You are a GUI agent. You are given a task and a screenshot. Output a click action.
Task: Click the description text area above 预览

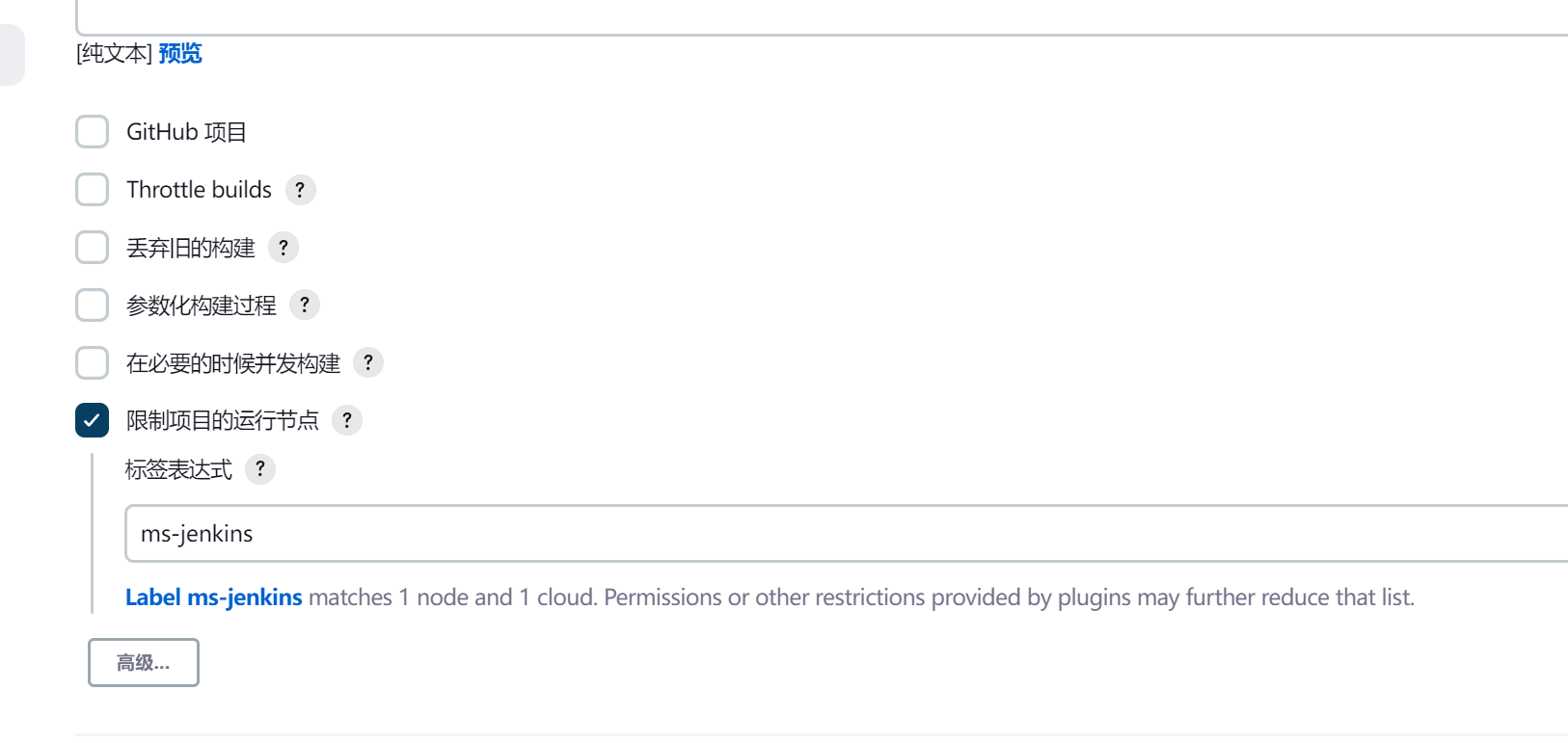pos(822,17)
